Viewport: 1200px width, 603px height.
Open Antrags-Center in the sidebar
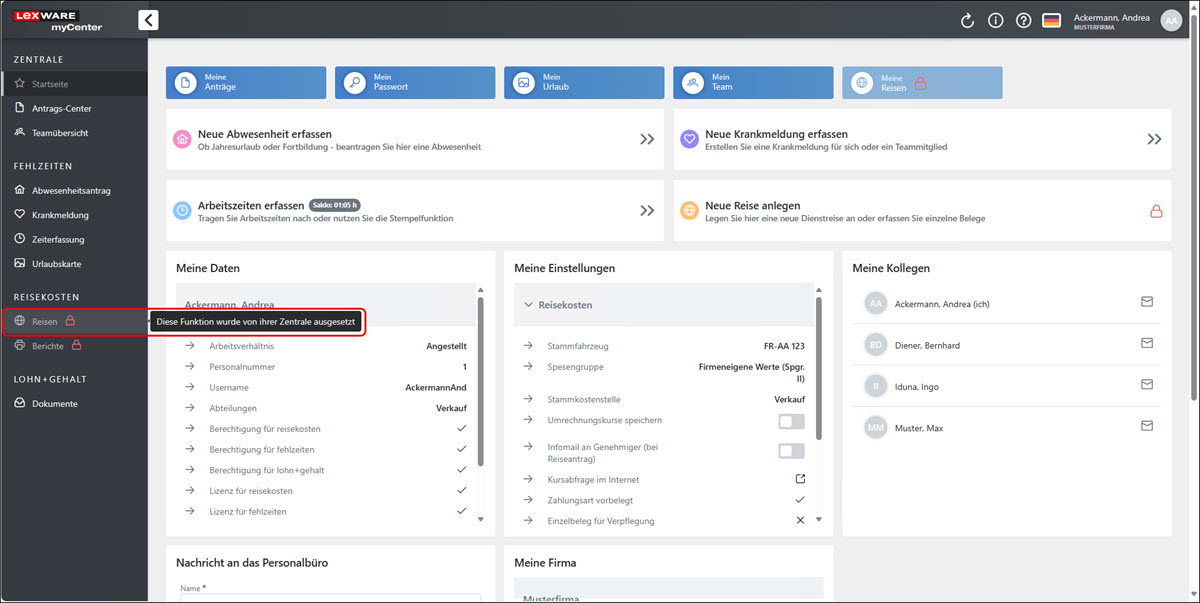click(62, 108)
